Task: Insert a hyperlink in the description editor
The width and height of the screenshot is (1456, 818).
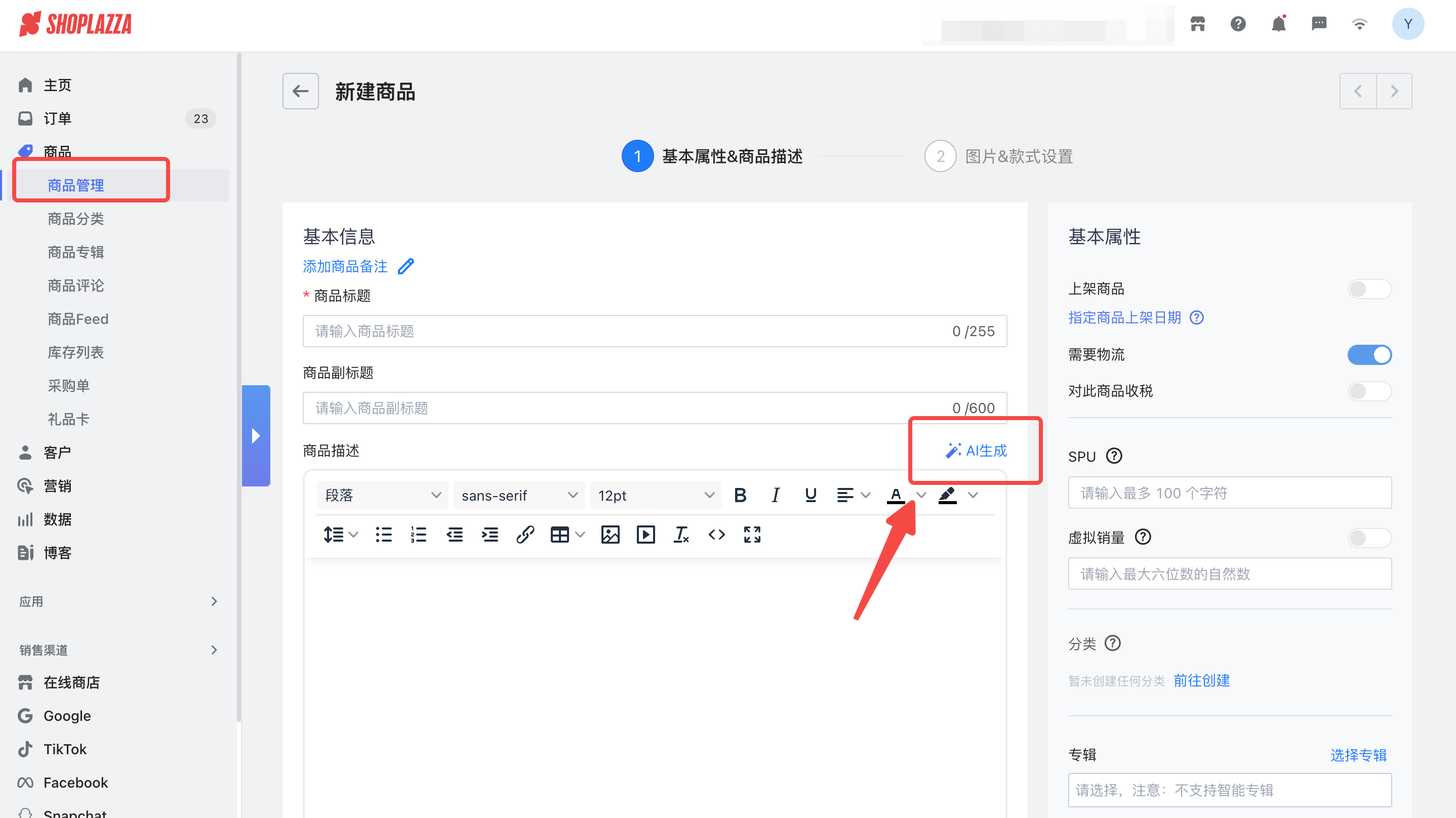Action: coord(525,534)
